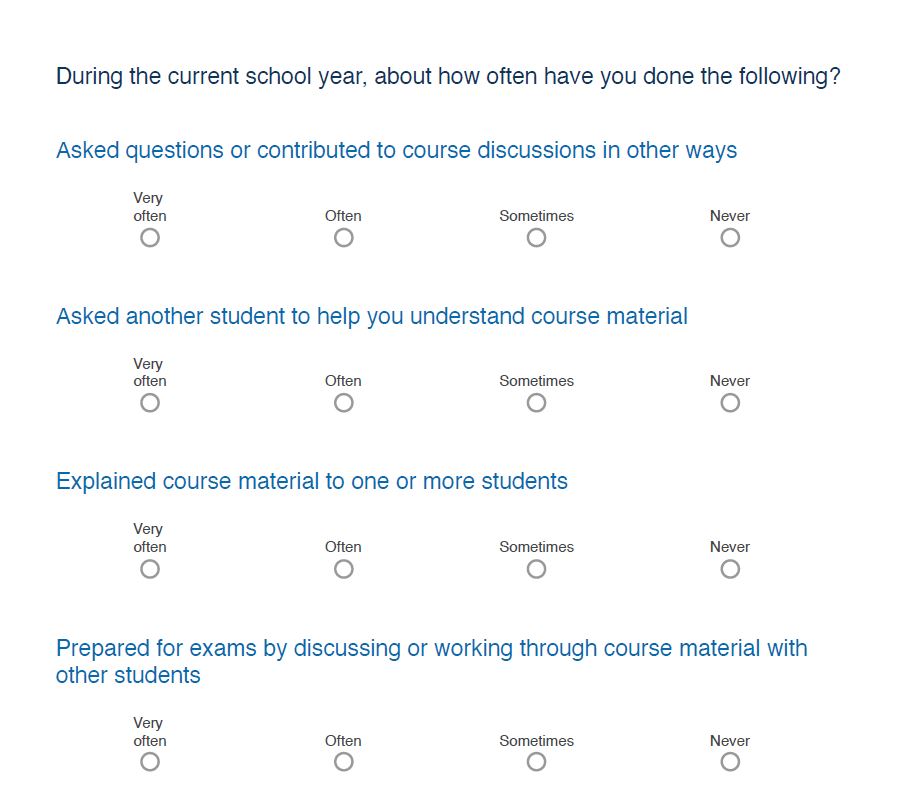The height and width of the screenshot is (812, 913).
Task: Pick "Never" for prepared for exams with students
Action: pos(730,762)
